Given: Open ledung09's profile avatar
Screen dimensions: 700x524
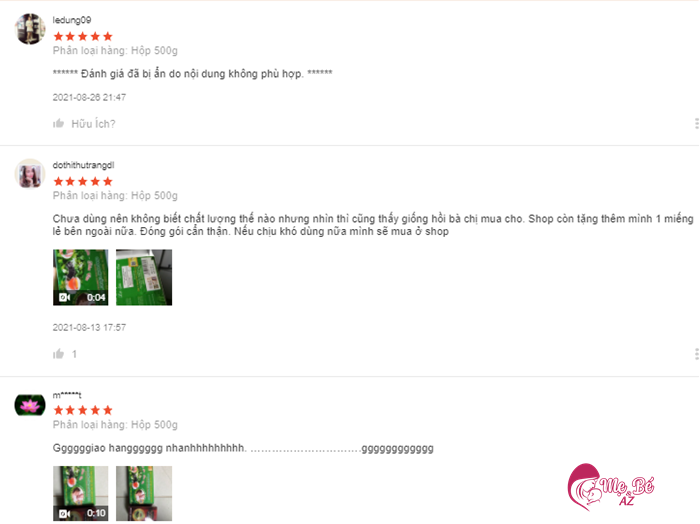Looking at the screenshot, I should click(30, 29).
